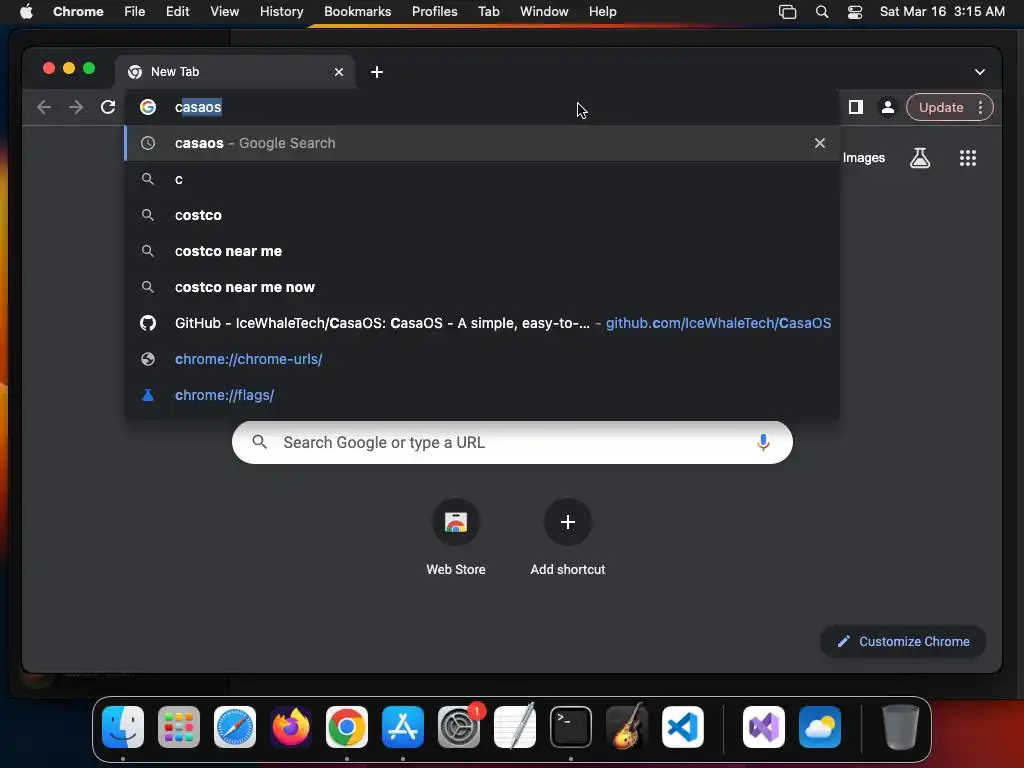Close the New Tab tab
This screenshot has width=1024, height=768.
click(x=339, y=72)
